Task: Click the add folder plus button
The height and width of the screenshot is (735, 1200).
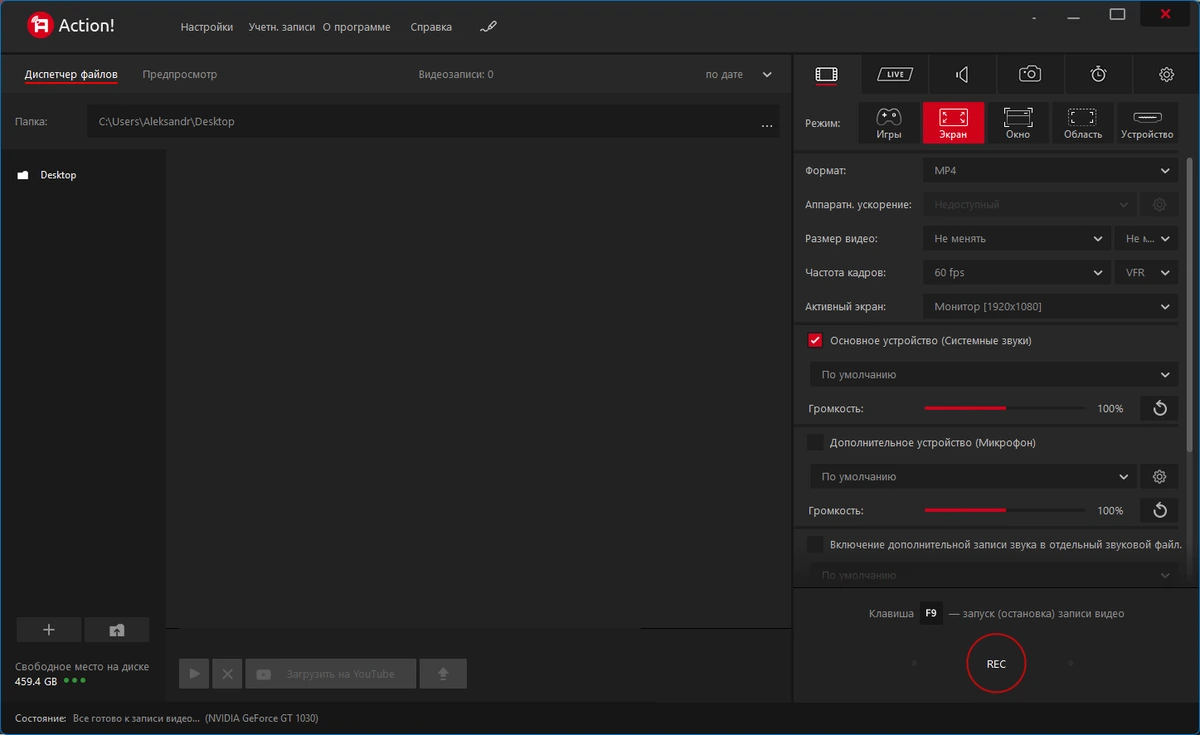Action: click(49, 630)
